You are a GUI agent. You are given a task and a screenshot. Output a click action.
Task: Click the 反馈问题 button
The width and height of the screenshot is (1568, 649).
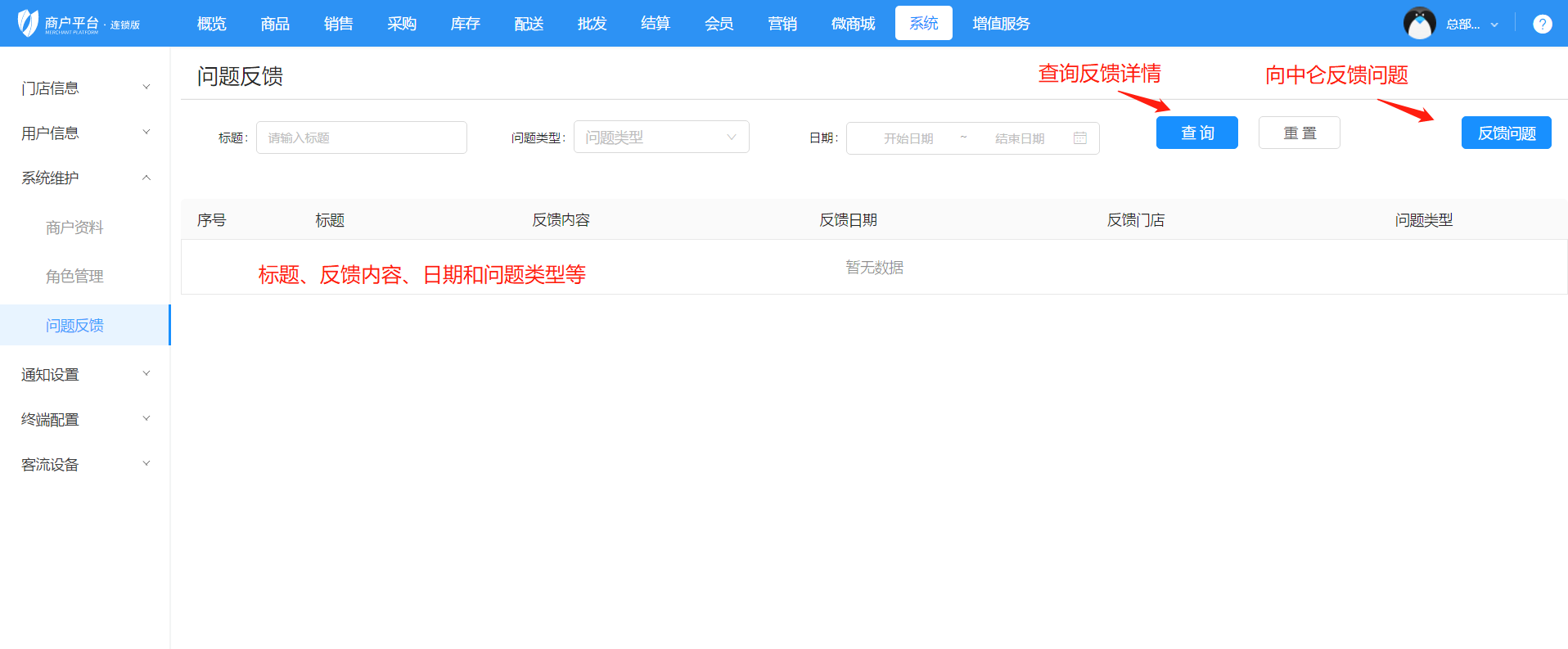point(1506,133)
